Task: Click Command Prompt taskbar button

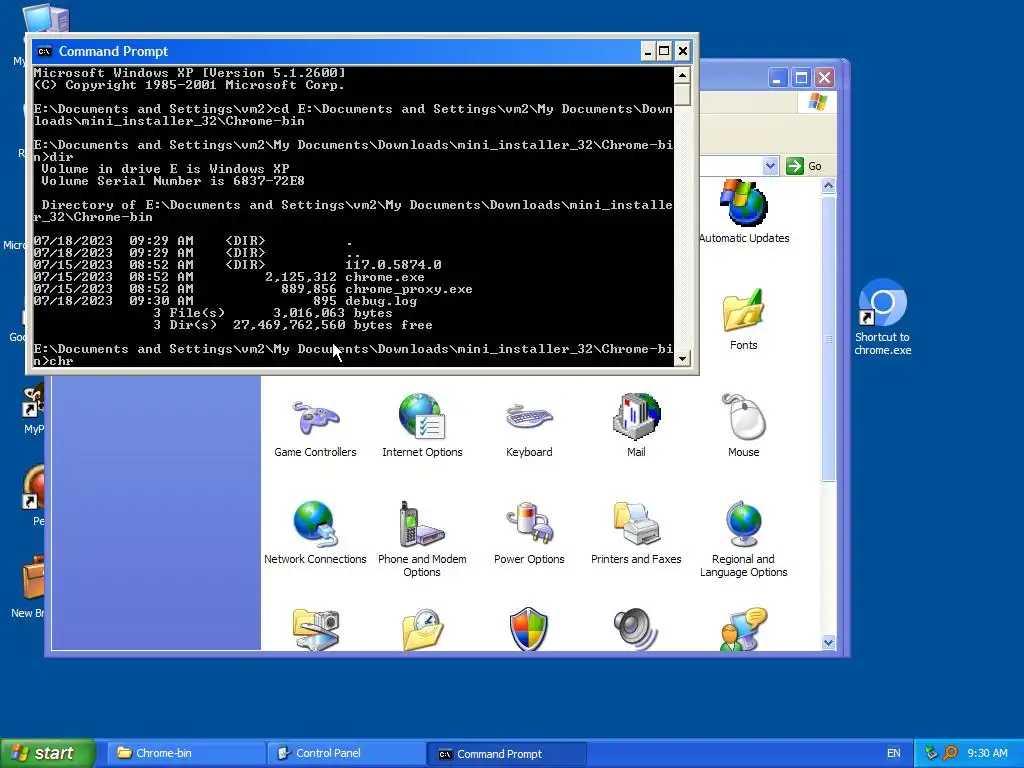Action: [506, 754]
